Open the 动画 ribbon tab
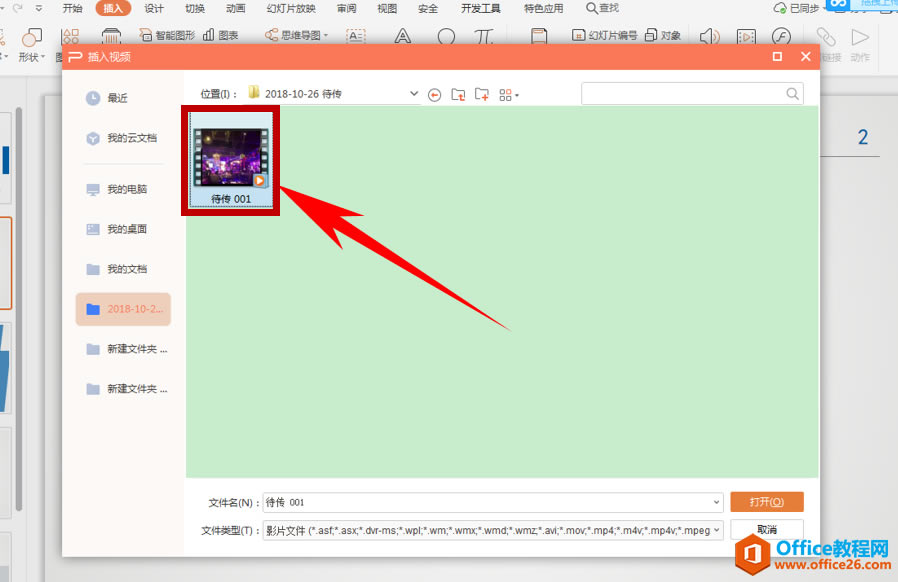 coord(235,9)
